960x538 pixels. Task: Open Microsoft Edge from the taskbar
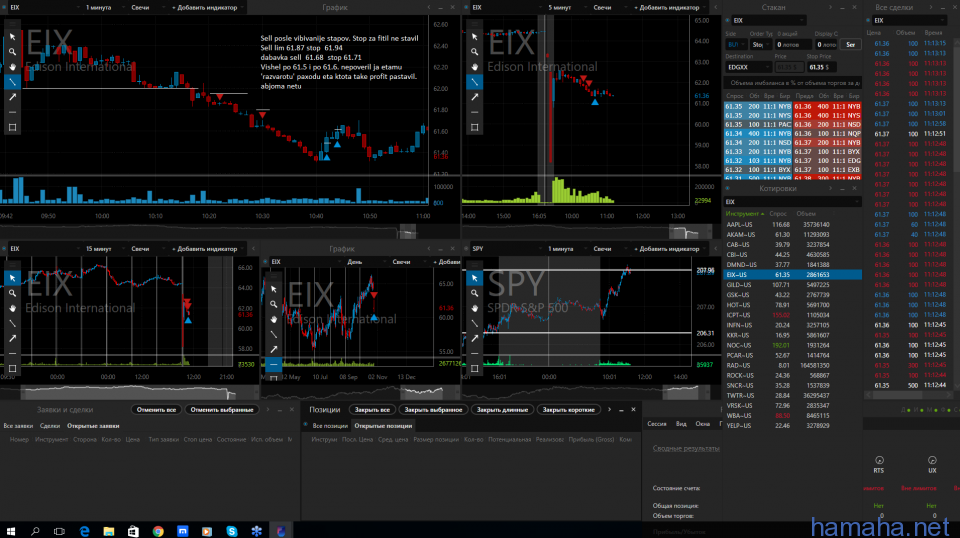pos(84,531)
